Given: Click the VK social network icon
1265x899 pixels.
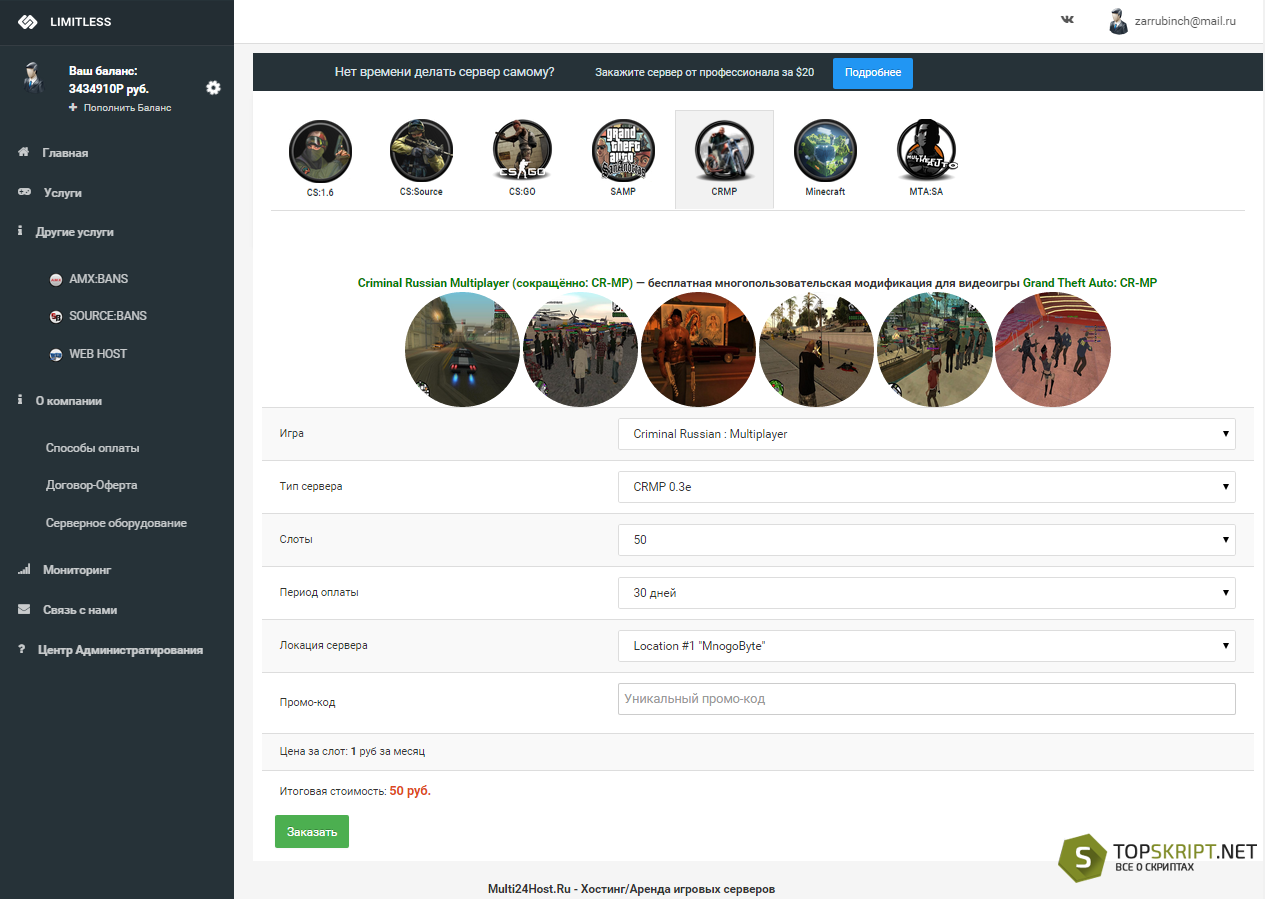Looking at the screenshot, I should click(1067, 19).
